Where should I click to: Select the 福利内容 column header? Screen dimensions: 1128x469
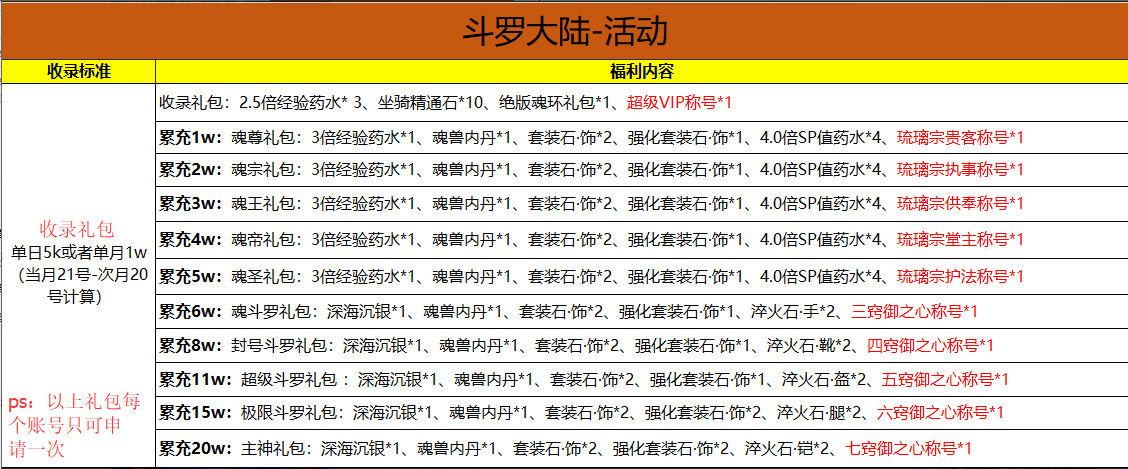(640, 71)
